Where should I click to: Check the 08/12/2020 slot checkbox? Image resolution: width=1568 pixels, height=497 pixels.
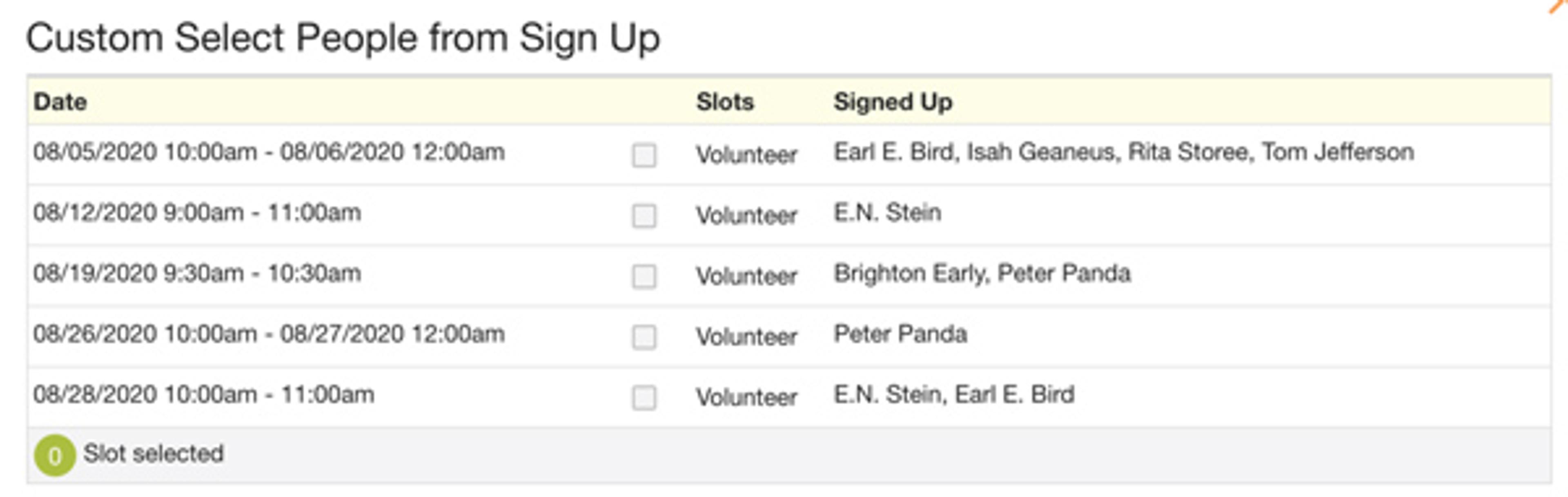[x=644, y=216]
